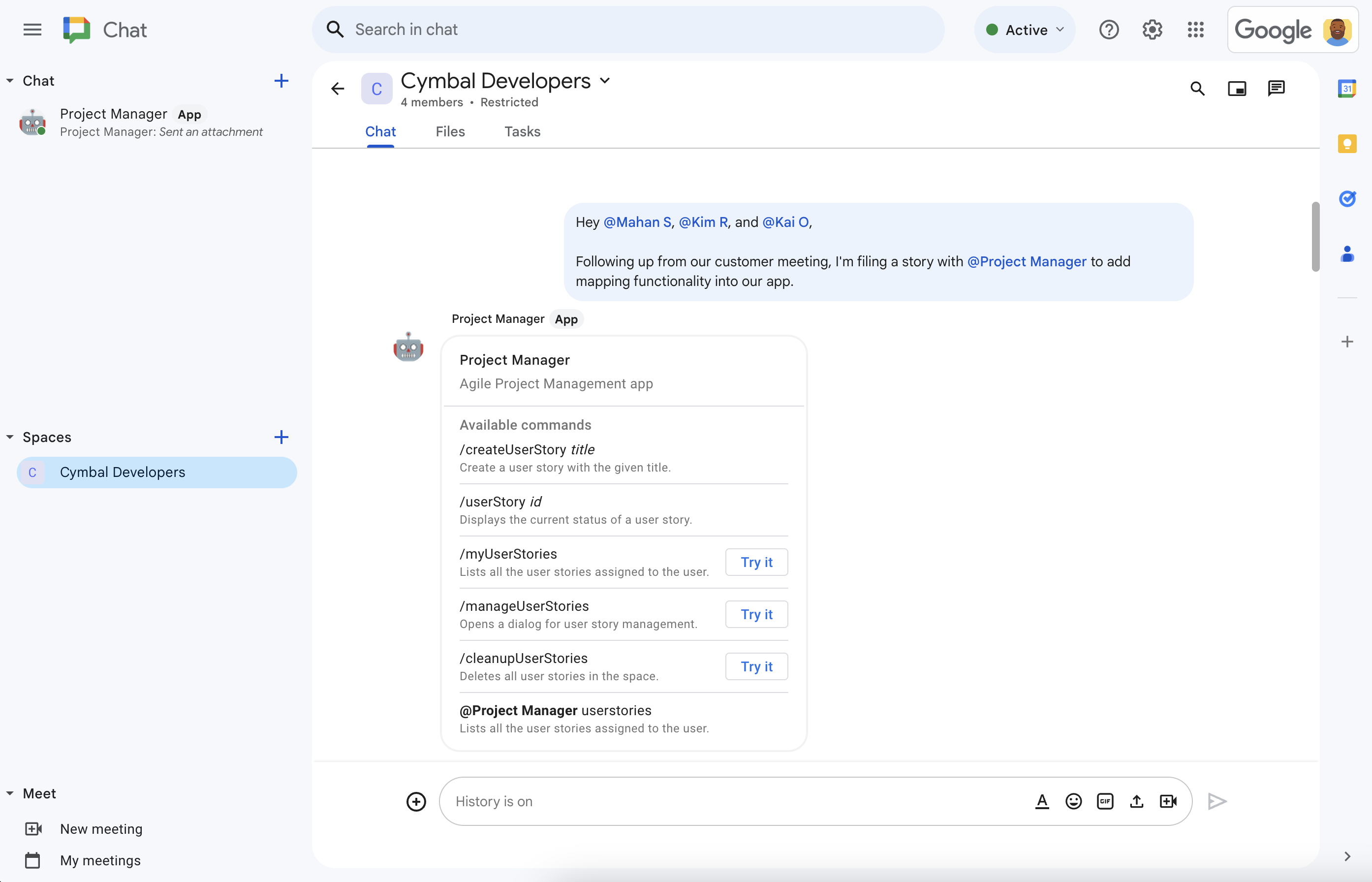
Task: Click the Google apps grid icon
Action: click(x=1196, y=29)
